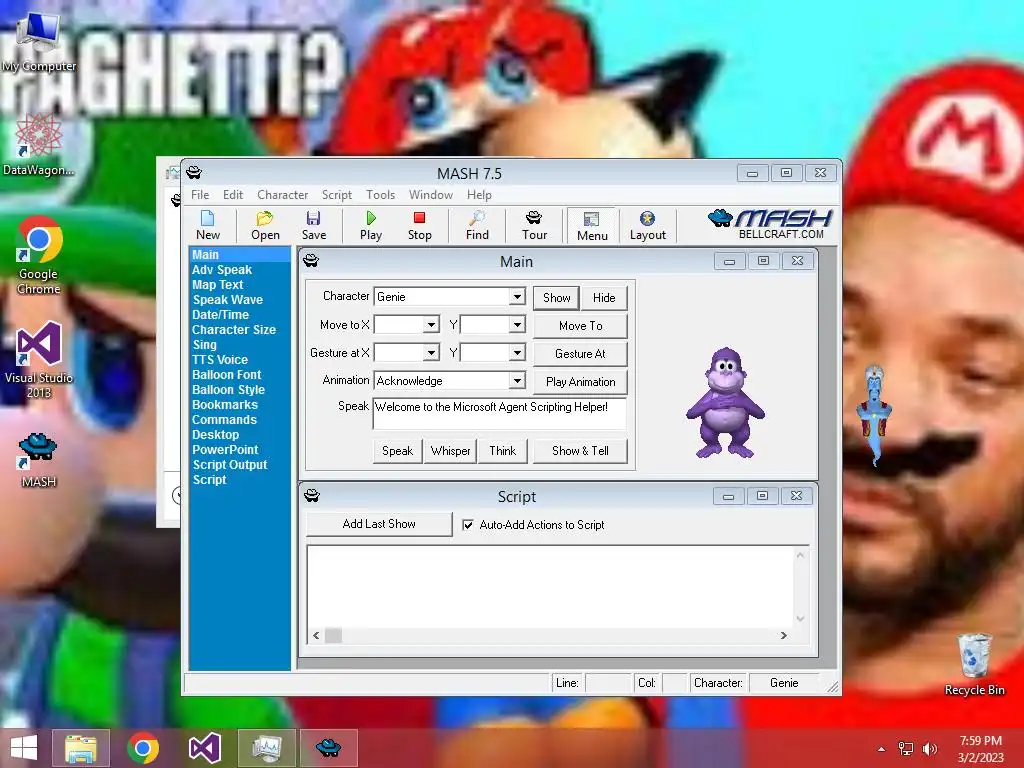Image resolution: width=1024 pixels, height=768 pixels.
Task: Click the script horizontal scrollbar right arrow
Action: pos(784,635)
